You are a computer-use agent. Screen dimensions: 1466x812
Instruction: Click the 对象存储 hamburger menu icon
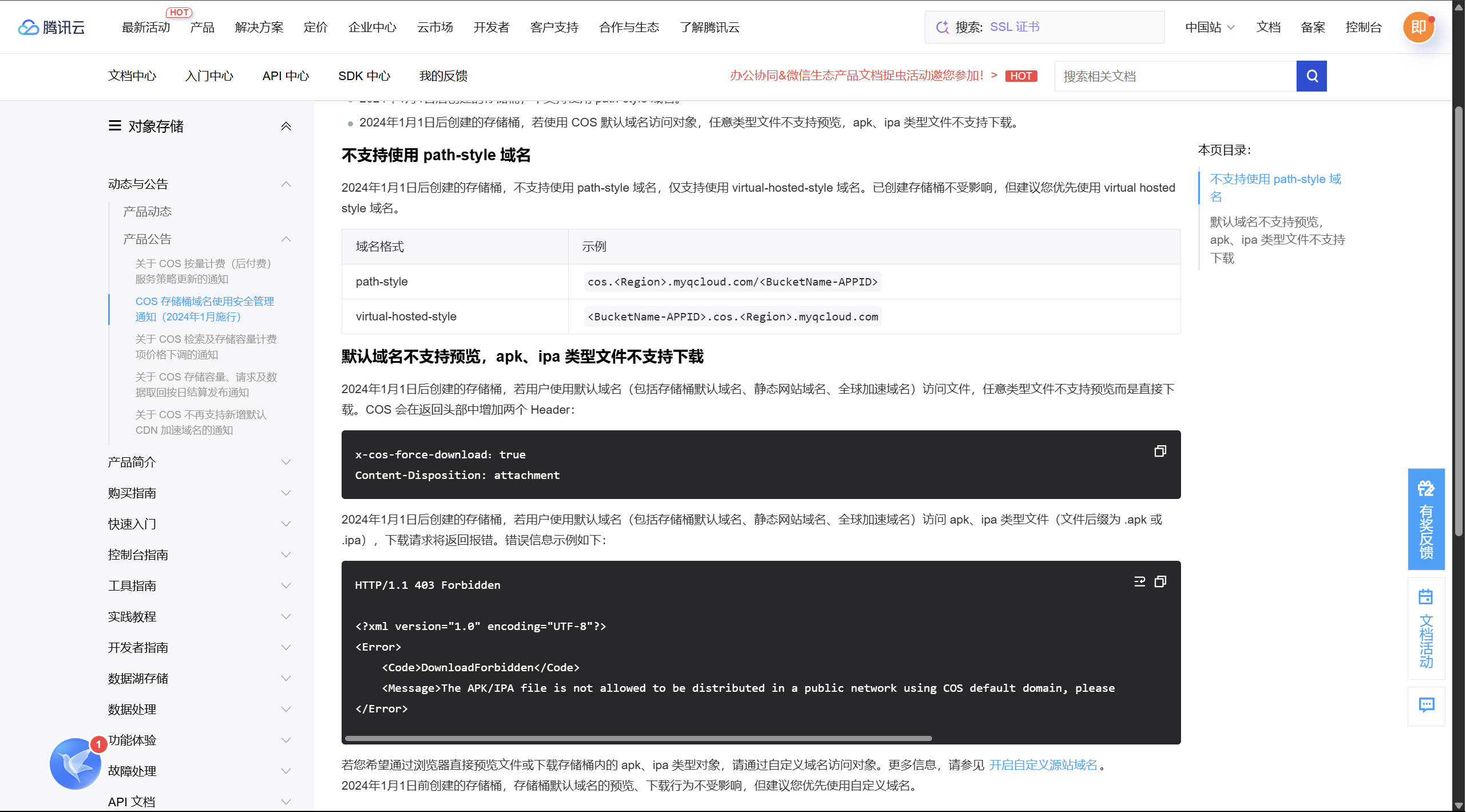pyautogui.click(x=114, y=126)
